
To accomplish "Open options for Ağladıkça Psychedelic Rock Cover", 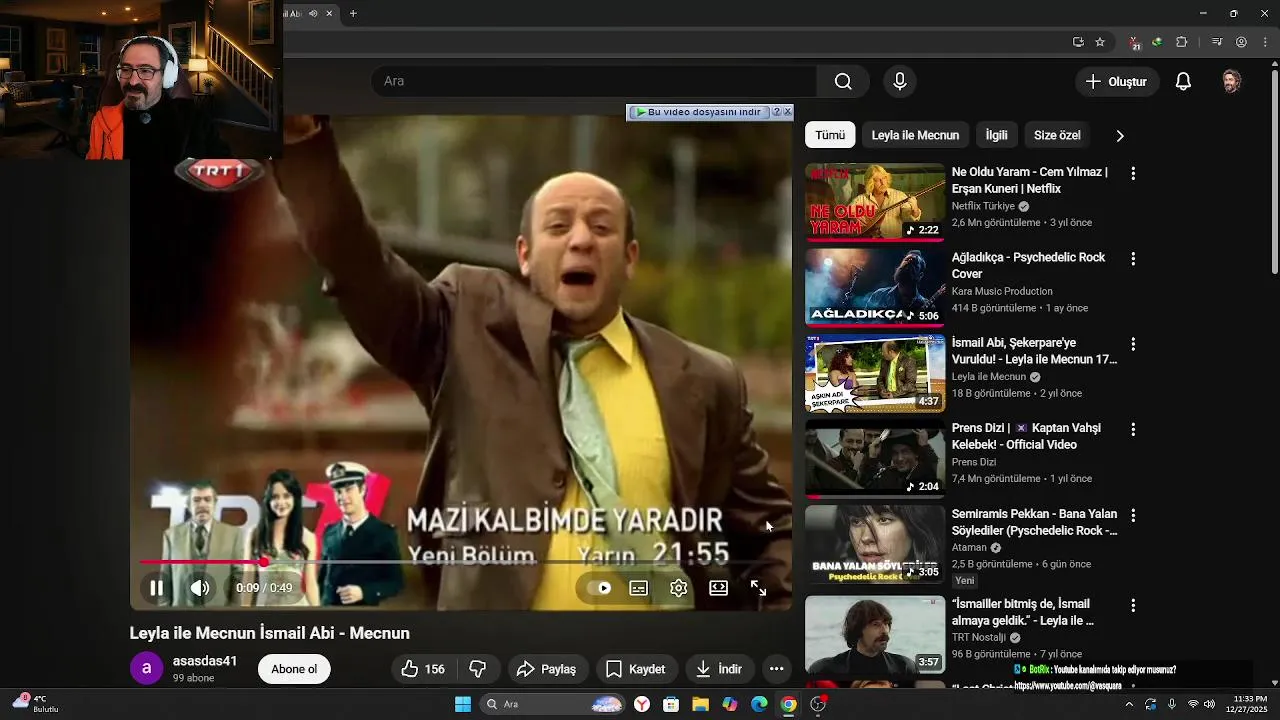I will click(x=1133, y=258).
